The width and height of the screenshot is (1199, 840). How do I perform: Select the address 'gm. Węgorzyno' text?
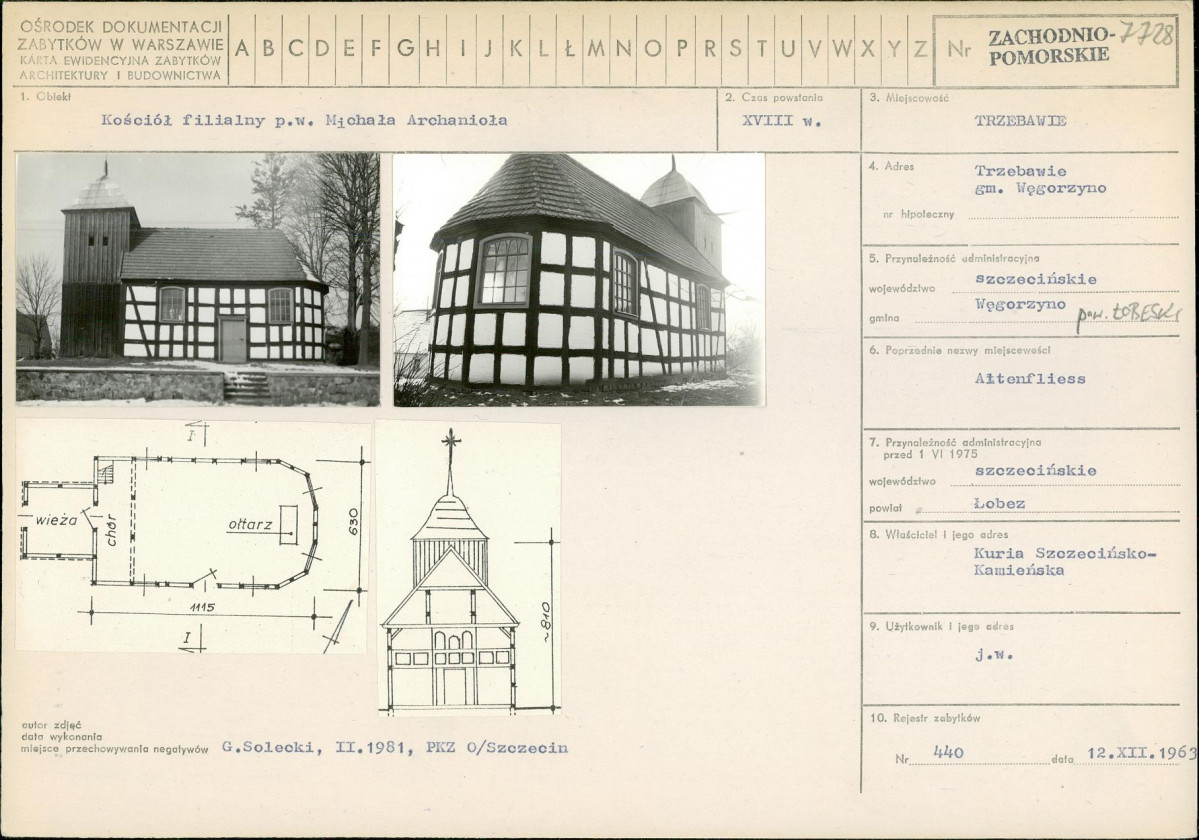1040,188
